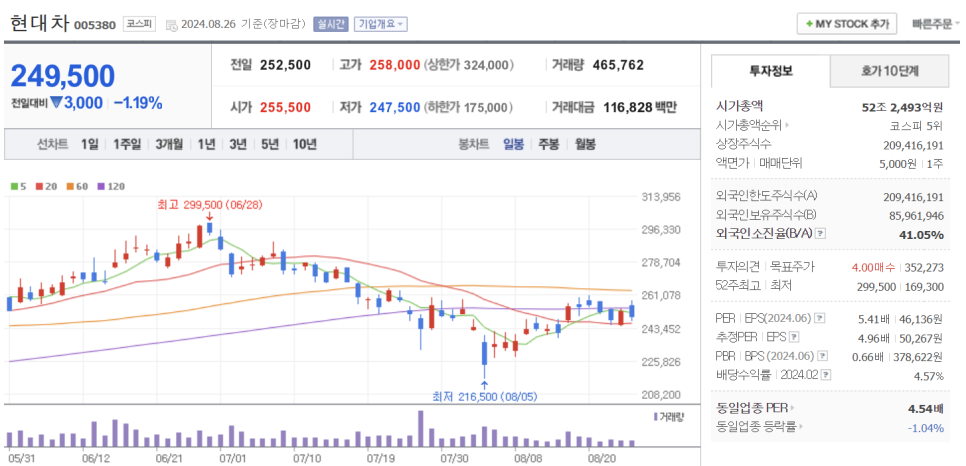
Task: Click the 동일업종 등락률 link
Action: (757, 426)
